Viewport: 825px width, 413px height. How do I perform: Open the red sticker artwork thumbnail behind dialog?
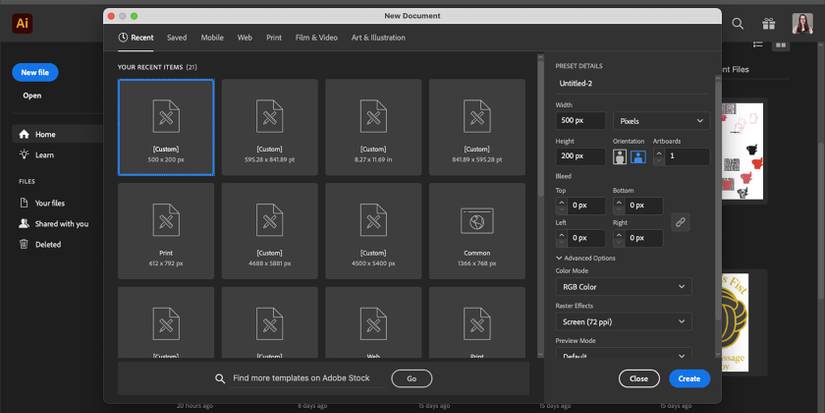click(x=742, y=152)
